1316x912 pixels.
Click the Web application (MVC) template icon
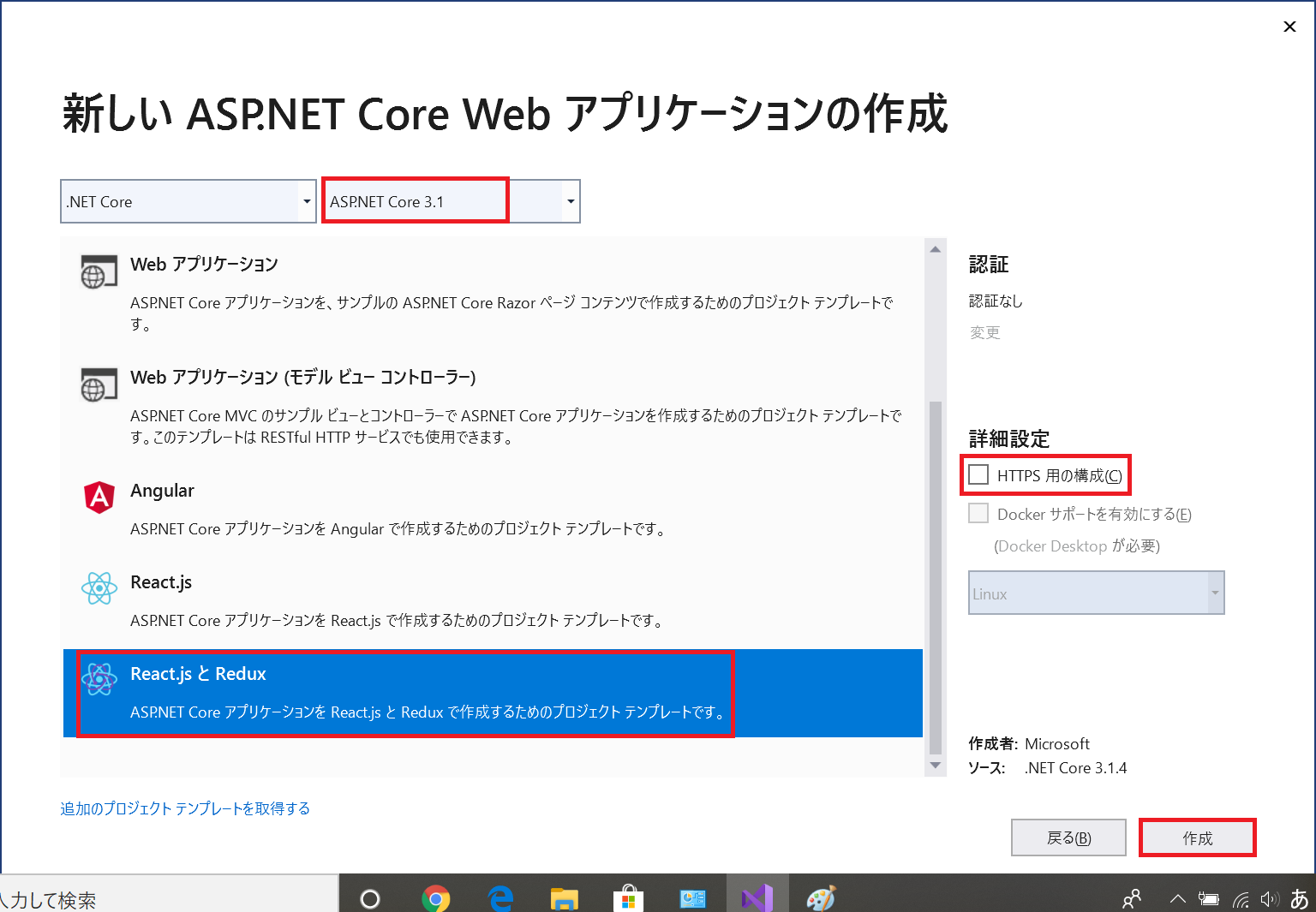pyautogui.click(x=99, y=385)
